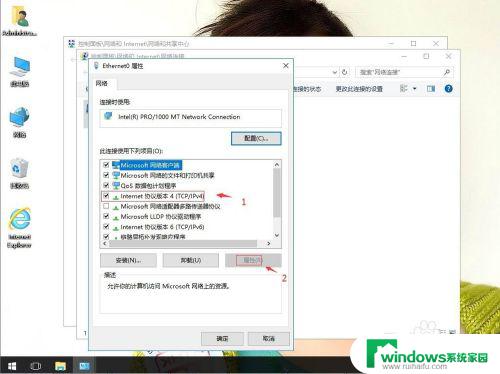Toggle the File and Printer Sharing checkbox

106,175
